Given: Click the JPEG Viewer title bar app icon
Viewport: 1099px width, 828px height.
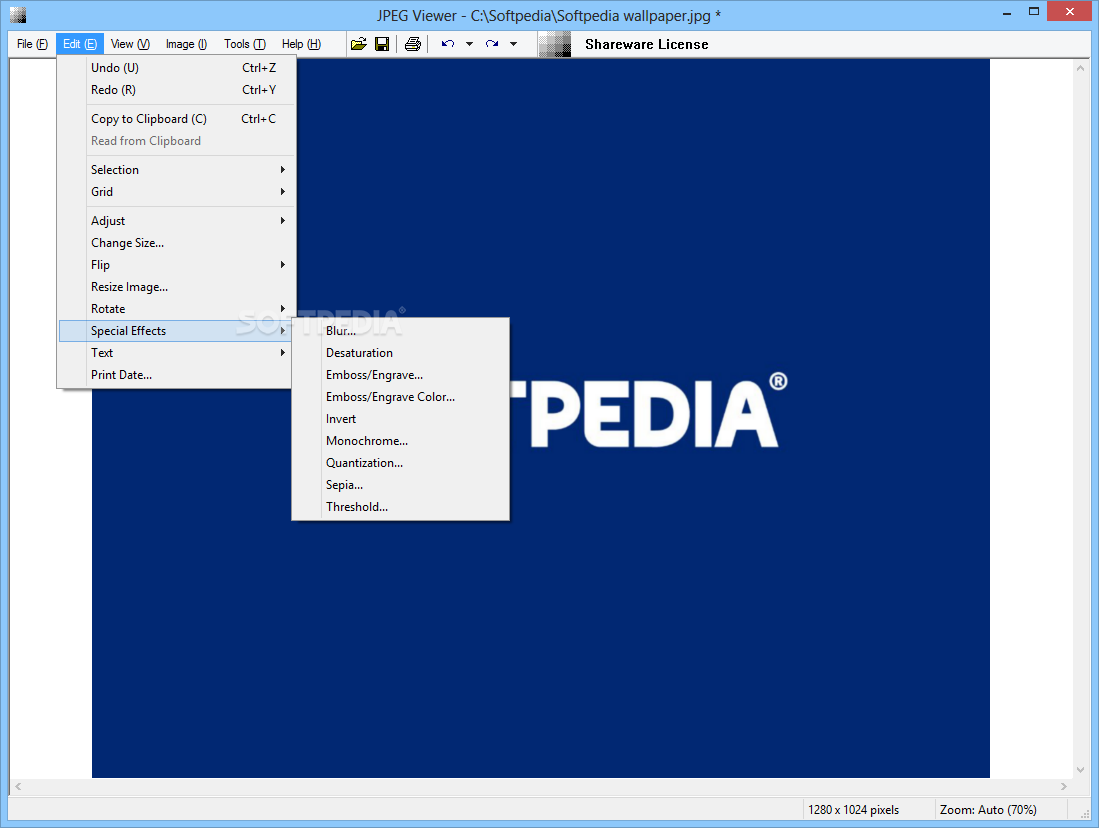Looking at the screenshot, I should [18, 15].
